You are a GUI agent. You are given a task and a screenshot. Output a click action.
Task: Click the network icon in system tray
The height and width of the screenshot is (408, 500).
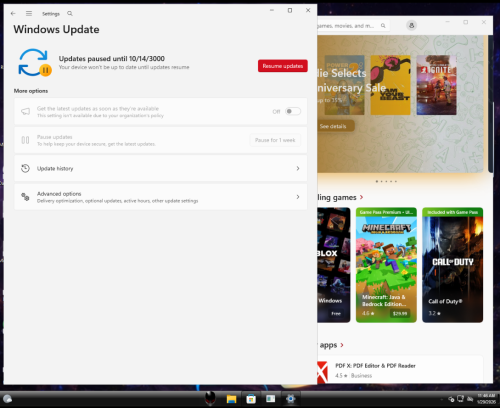point(461,399)
